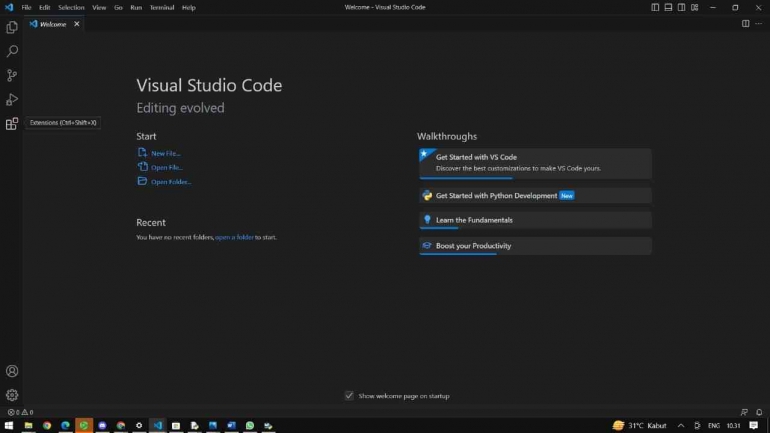The image size is (770, 433).
Task: Click the Python logo icon in walkthroughs
Action: (x=427, y=195)
